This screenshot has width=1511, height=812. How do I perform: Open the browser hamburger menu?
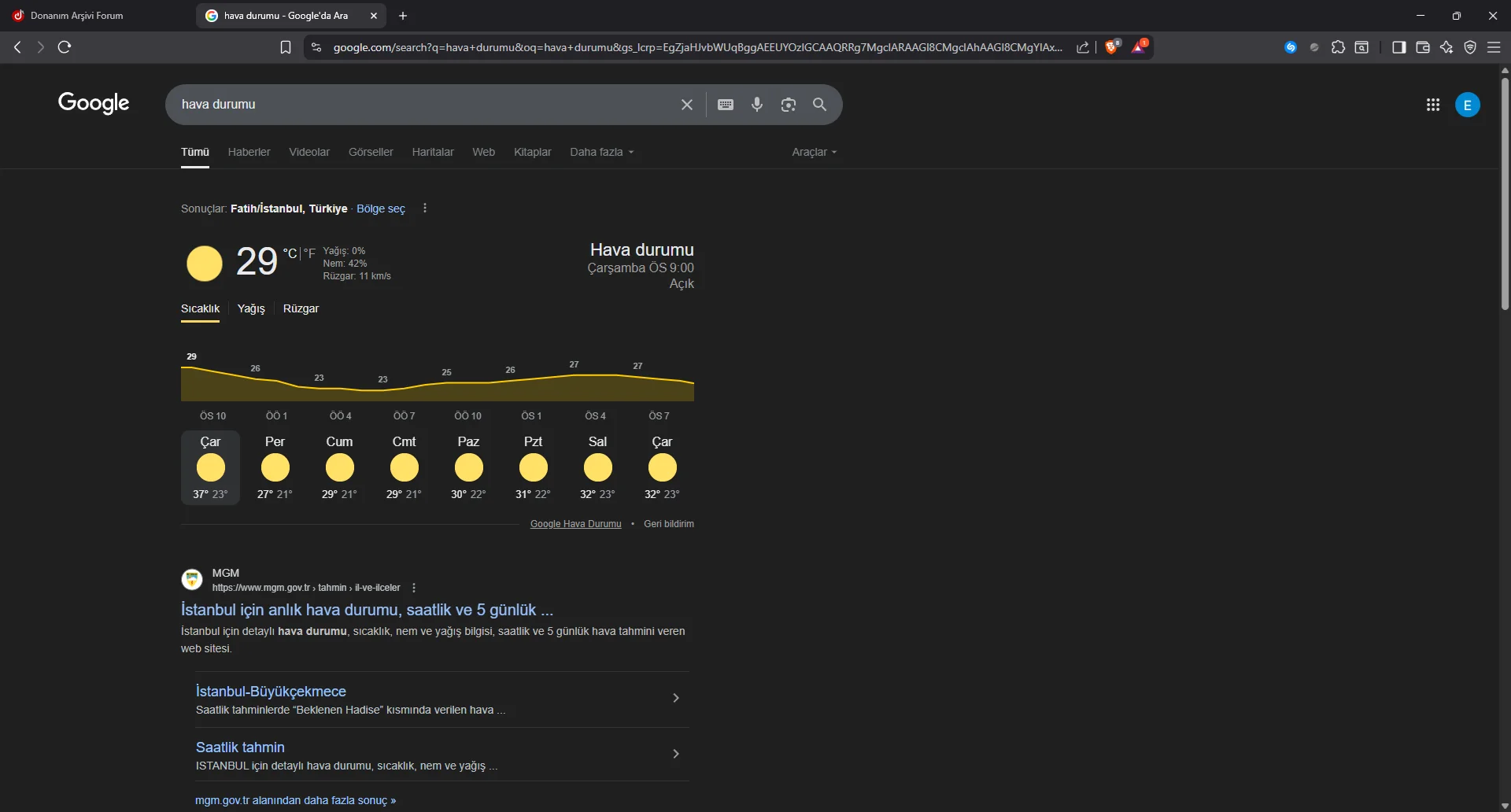point(1494,47)
